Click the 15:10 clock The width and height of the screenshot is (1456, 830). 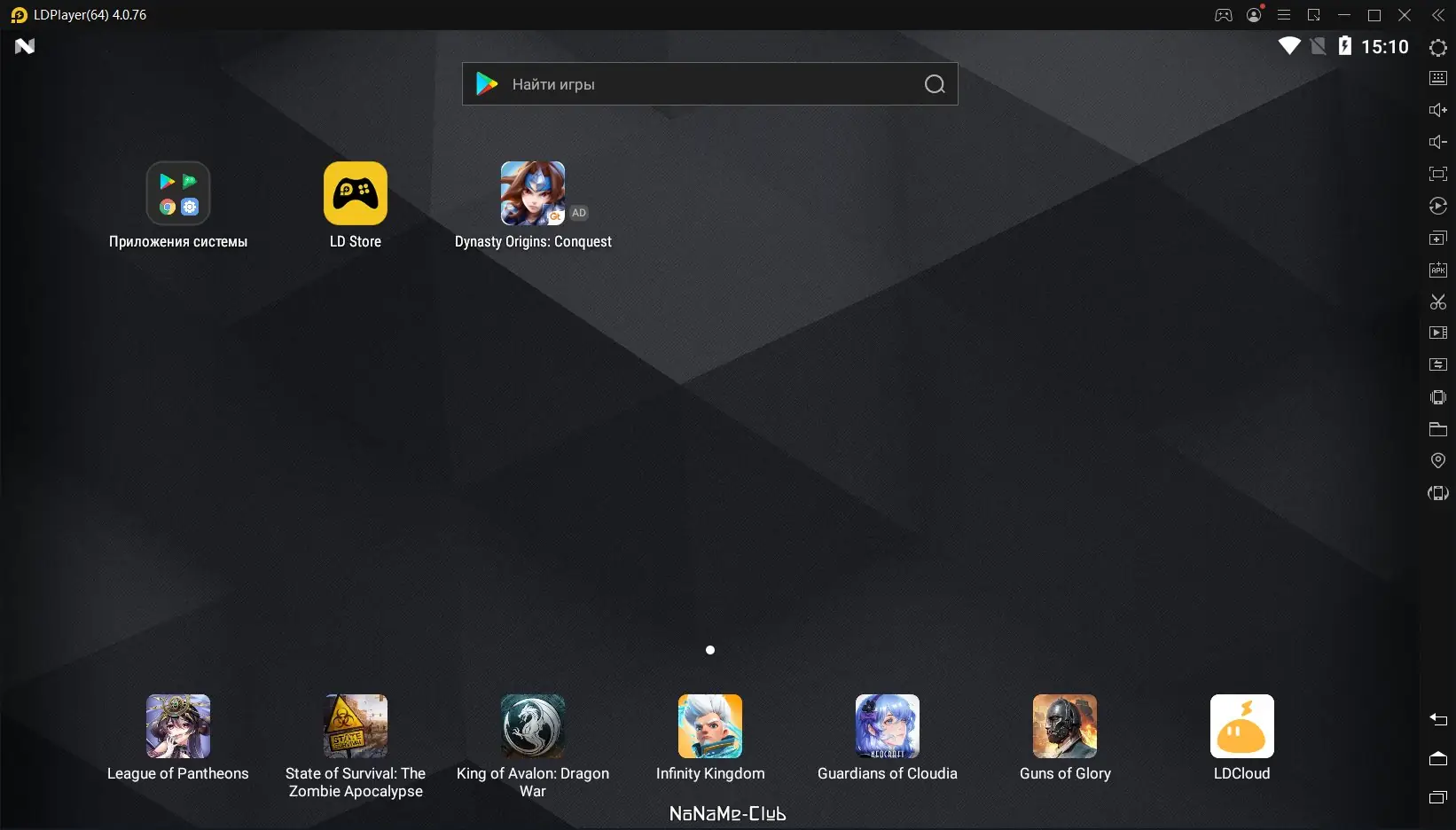(x=1385, y=47)
